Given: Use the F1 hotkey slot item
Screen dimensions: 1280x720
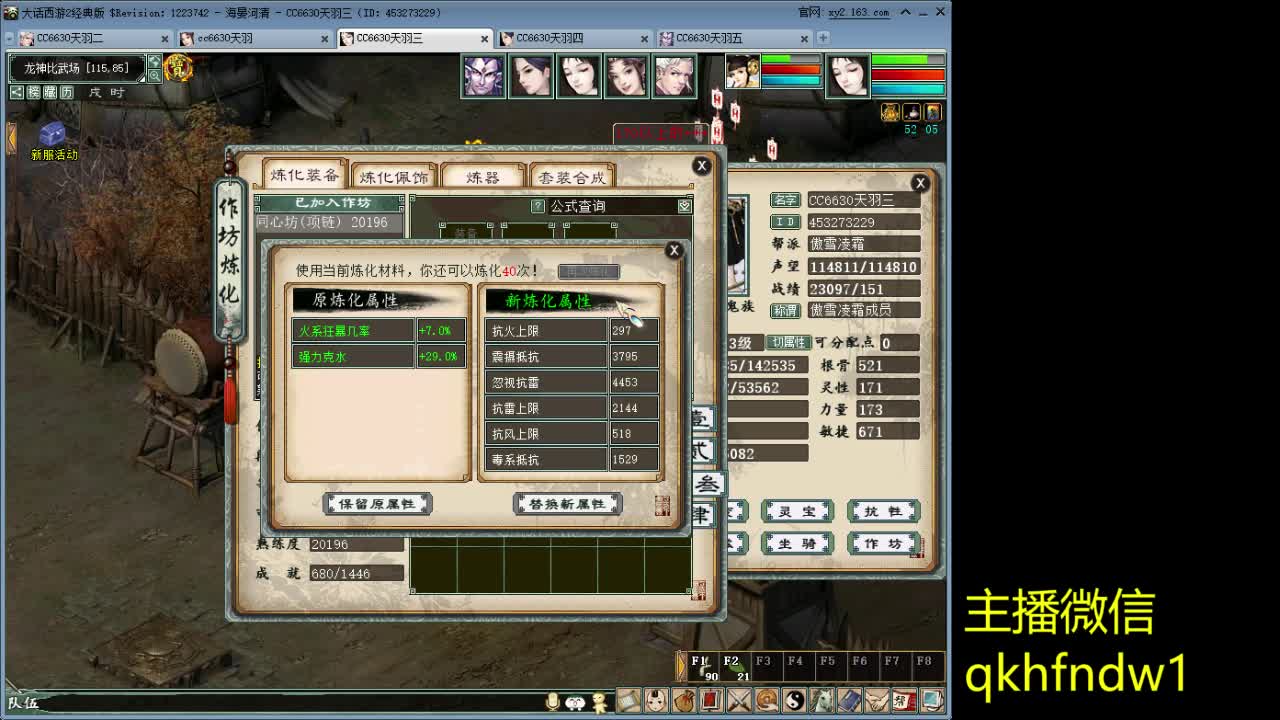Looking at the screenshot, I should (x=702, y=667).
